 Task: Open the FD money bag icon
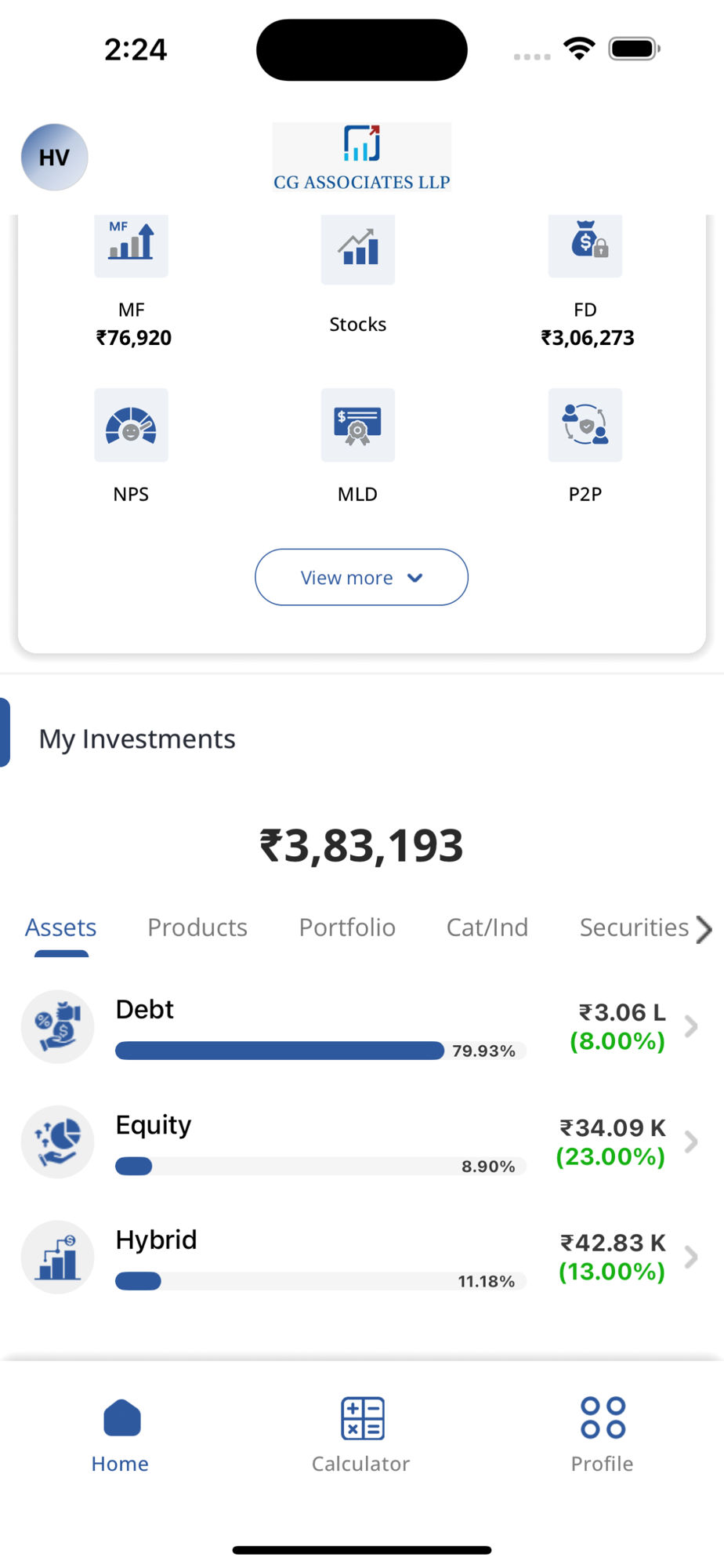click(x=585, y=245)
